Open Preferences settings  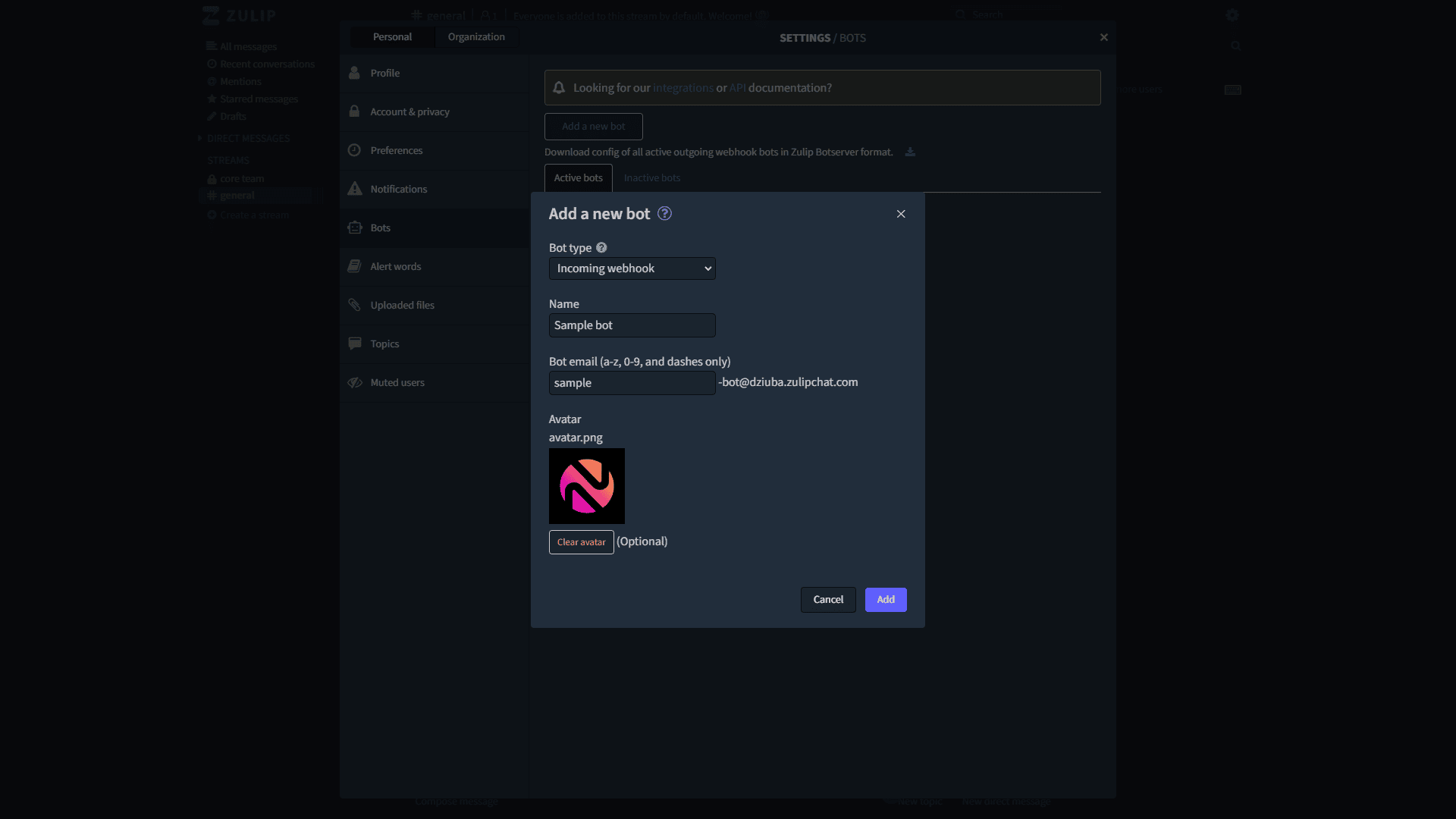(435, 151)
